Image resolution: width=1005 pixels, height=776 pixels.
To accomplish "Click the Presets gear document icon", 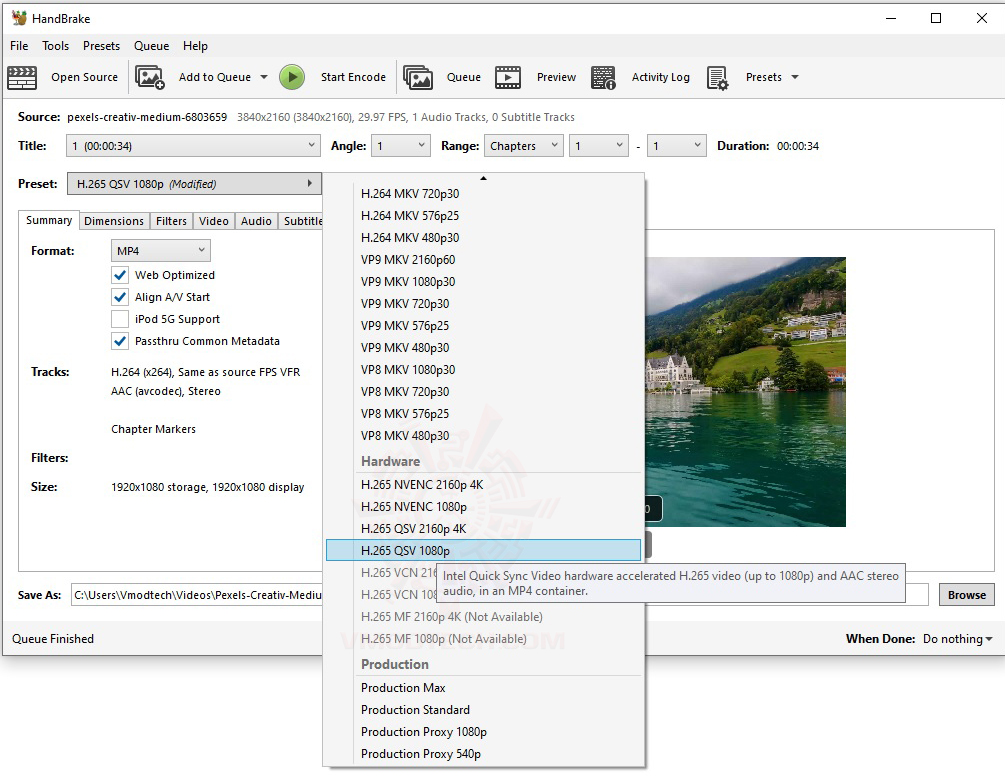I will [717, 78].
